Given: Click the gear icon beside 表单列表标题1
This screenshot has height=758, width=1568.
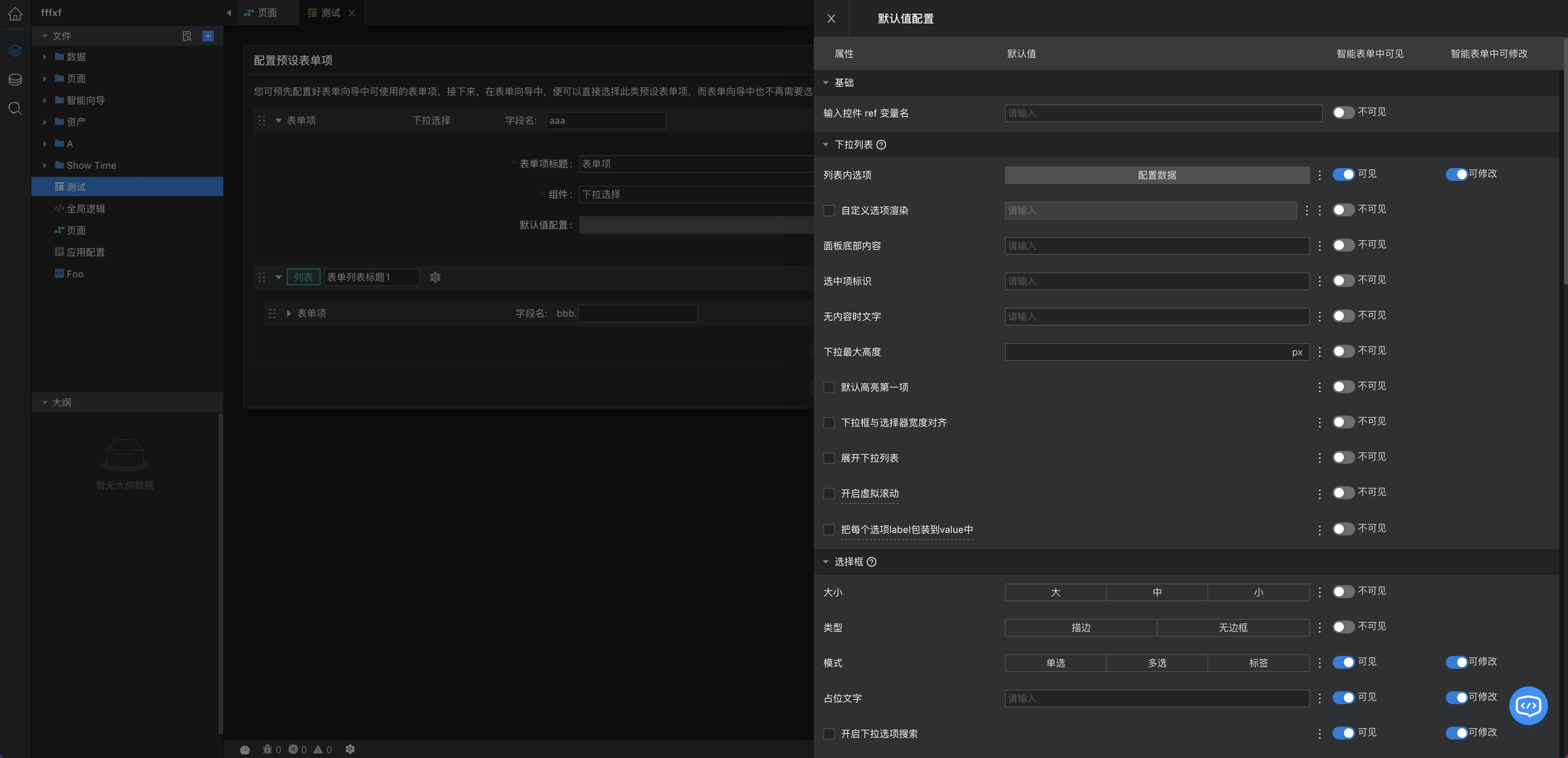Looking at the screenshot, I should [x=435, y=277].
